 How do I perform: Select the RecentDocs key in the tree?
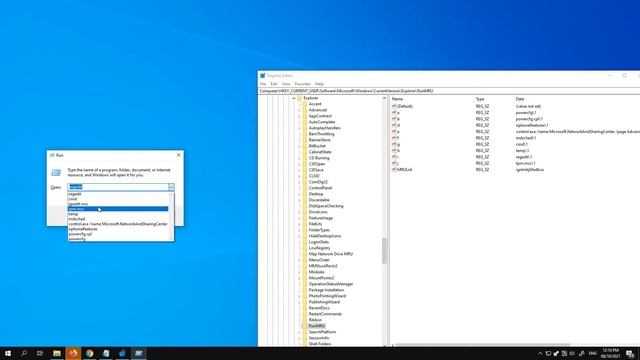point(319,308)
